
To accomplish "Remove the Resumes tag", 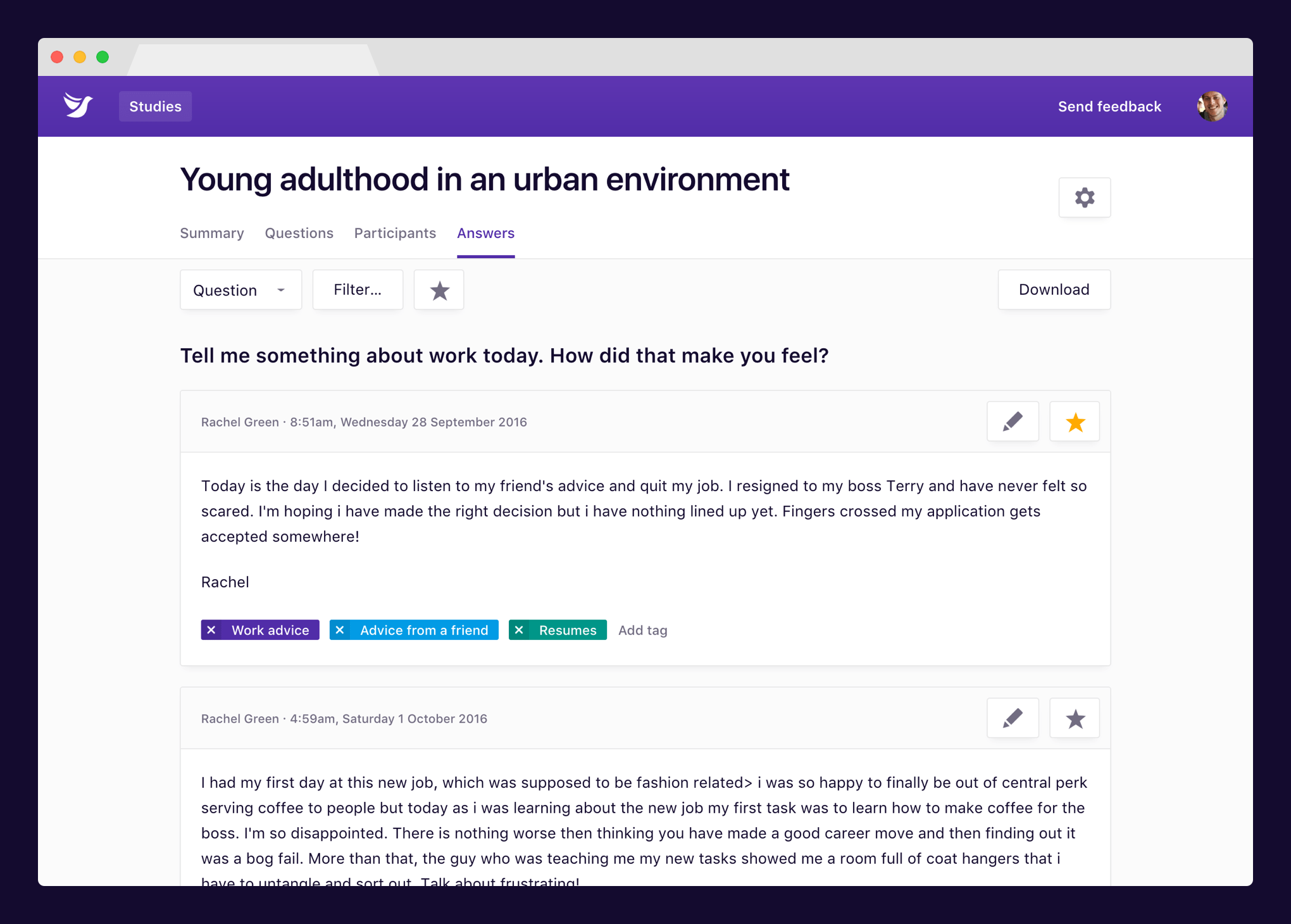I will coord(519,630).
